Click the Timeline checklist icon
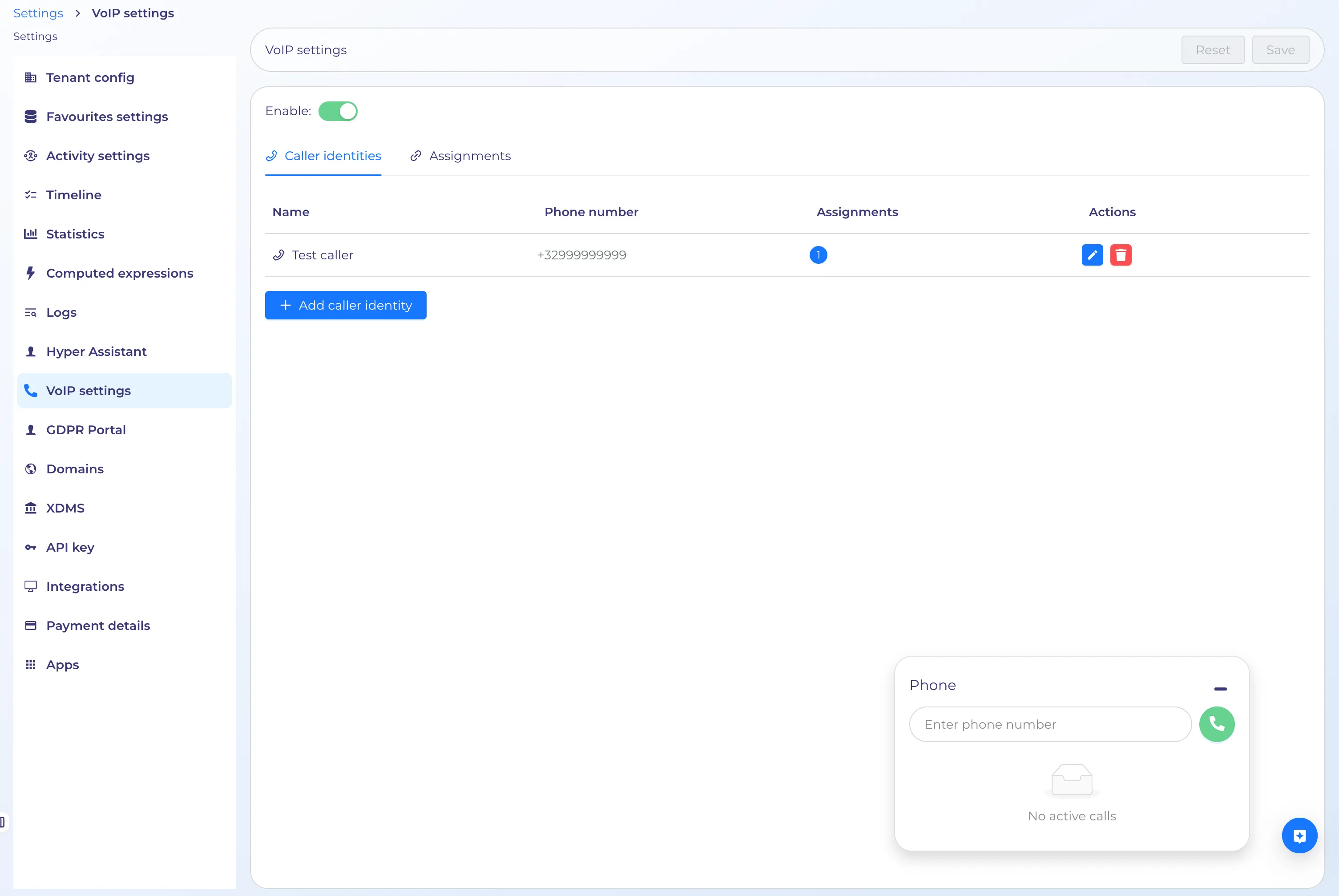This screenshot has width=1339, height=896. pos(31,195)
